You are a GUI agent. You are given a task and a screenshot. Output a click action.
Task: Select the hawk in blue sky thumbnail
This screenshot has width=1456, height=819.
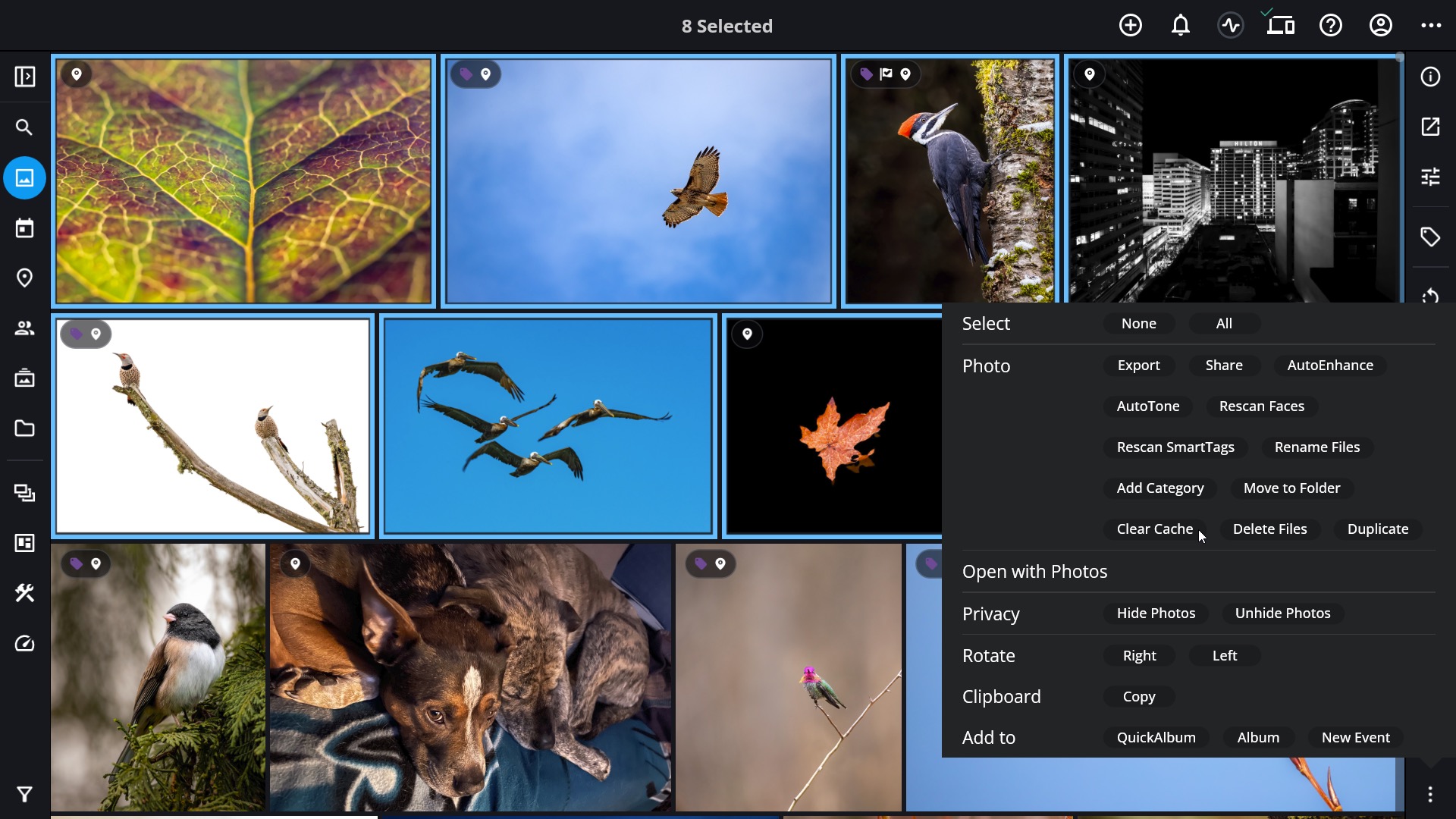coord(639,181)
